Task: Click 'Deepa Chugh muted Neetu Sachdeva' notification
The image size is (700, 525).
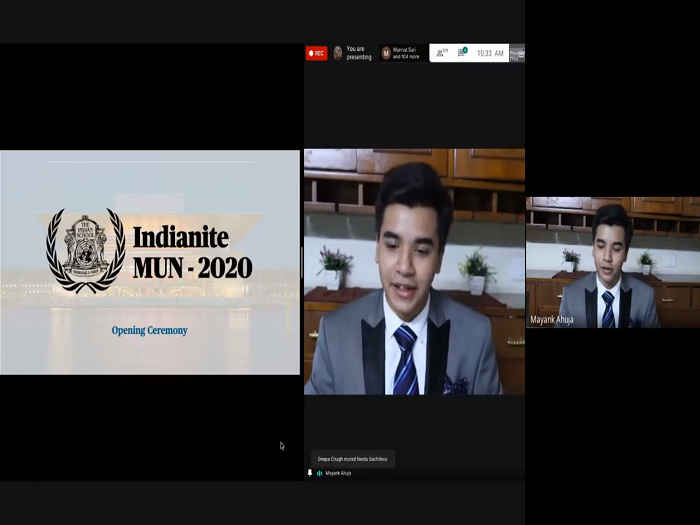Action: point(352,459)
